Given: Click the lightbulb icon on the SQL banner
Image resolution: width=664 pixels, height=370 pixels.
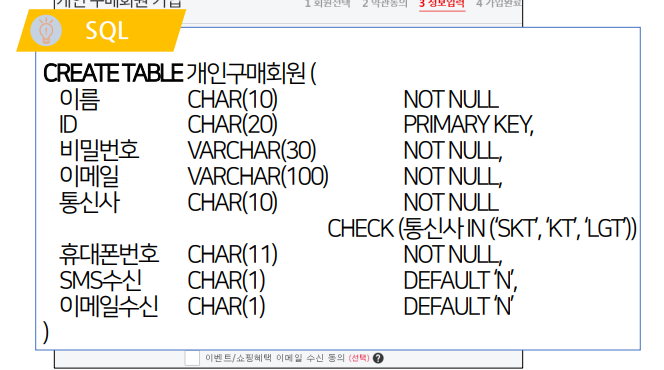Looking at the screenshot, I should (x=46, y=30).
